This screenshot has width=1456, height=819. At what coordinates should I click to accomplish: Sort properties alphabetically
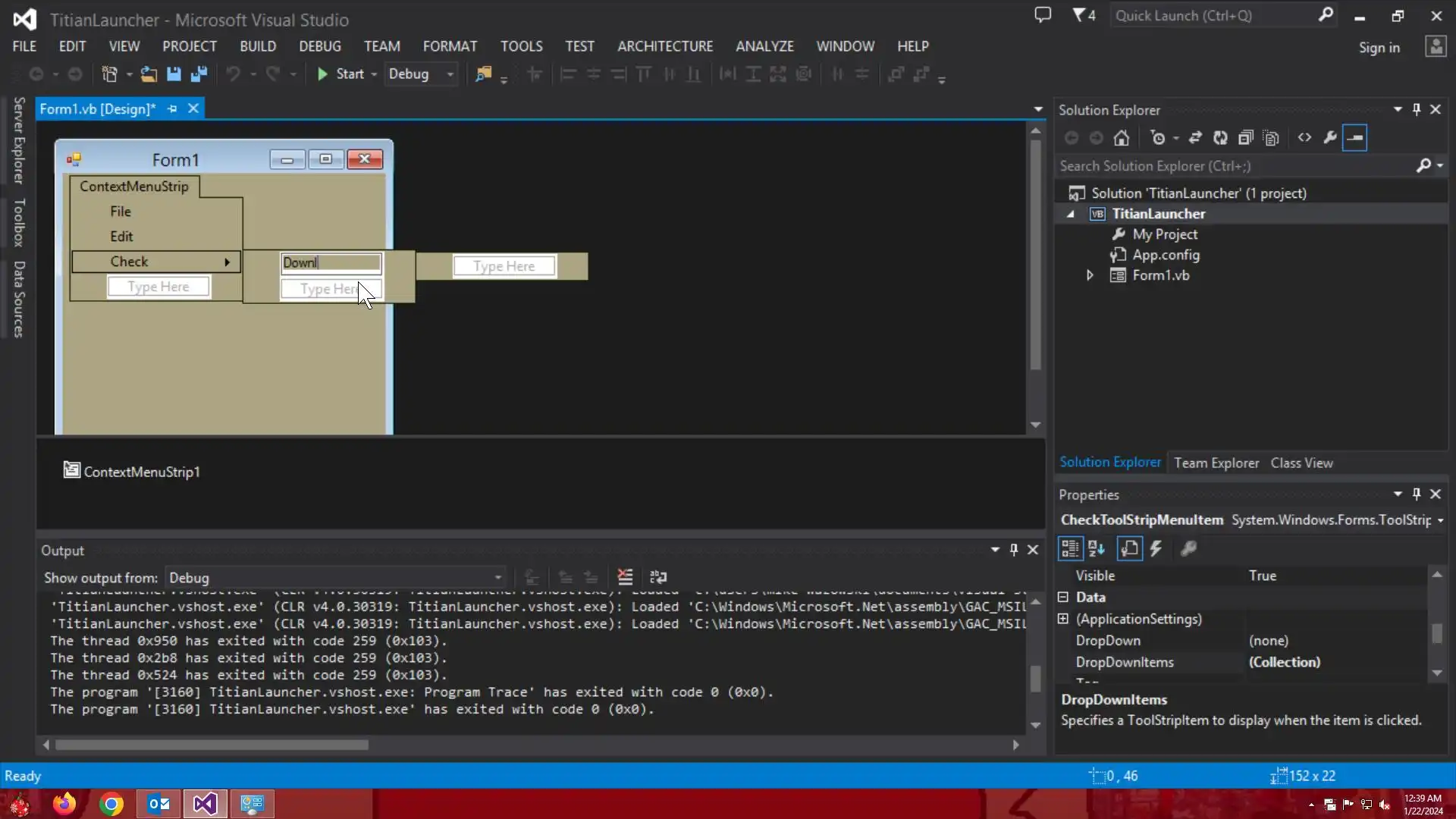pos(1097,548)
